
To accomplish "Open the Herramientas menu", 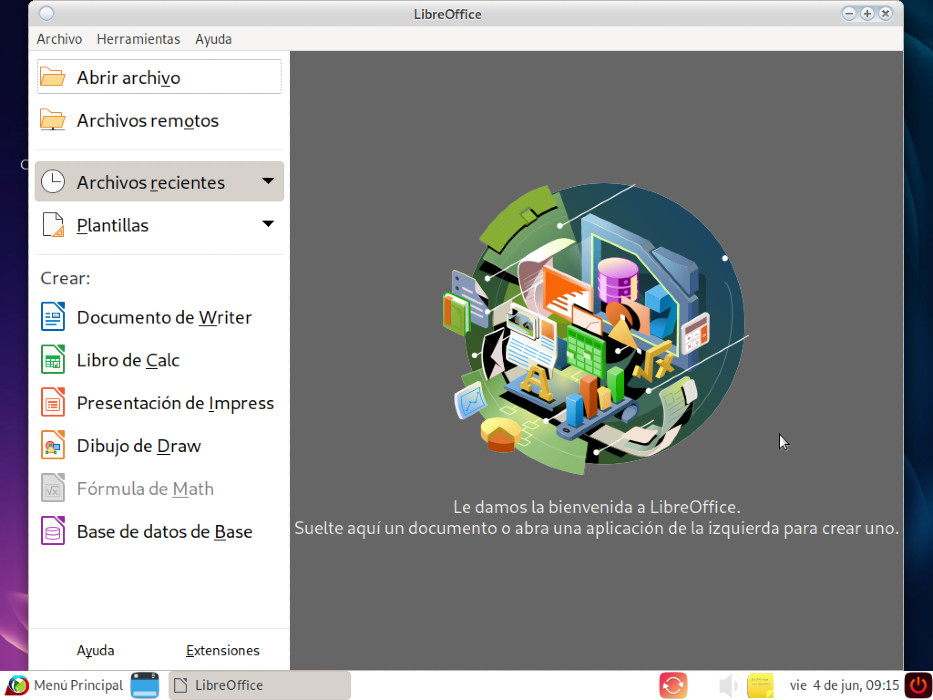I will point(138,39).
